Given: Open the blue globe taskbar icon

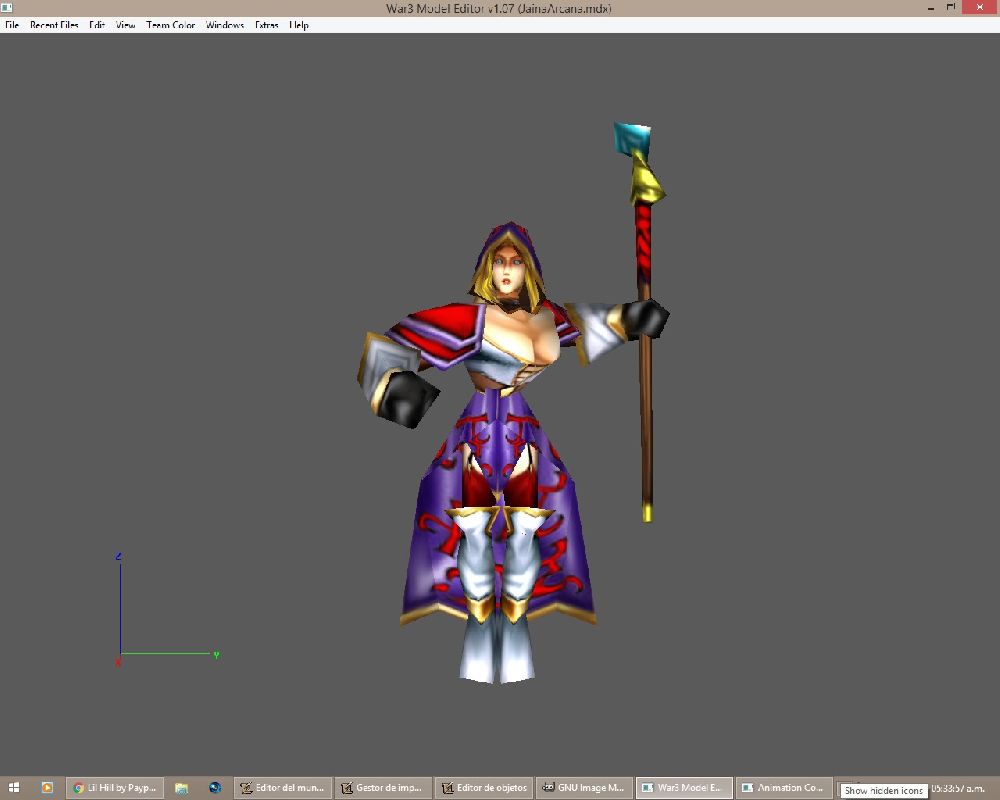Looking at the screenshot, I should (x=214, y=788).
